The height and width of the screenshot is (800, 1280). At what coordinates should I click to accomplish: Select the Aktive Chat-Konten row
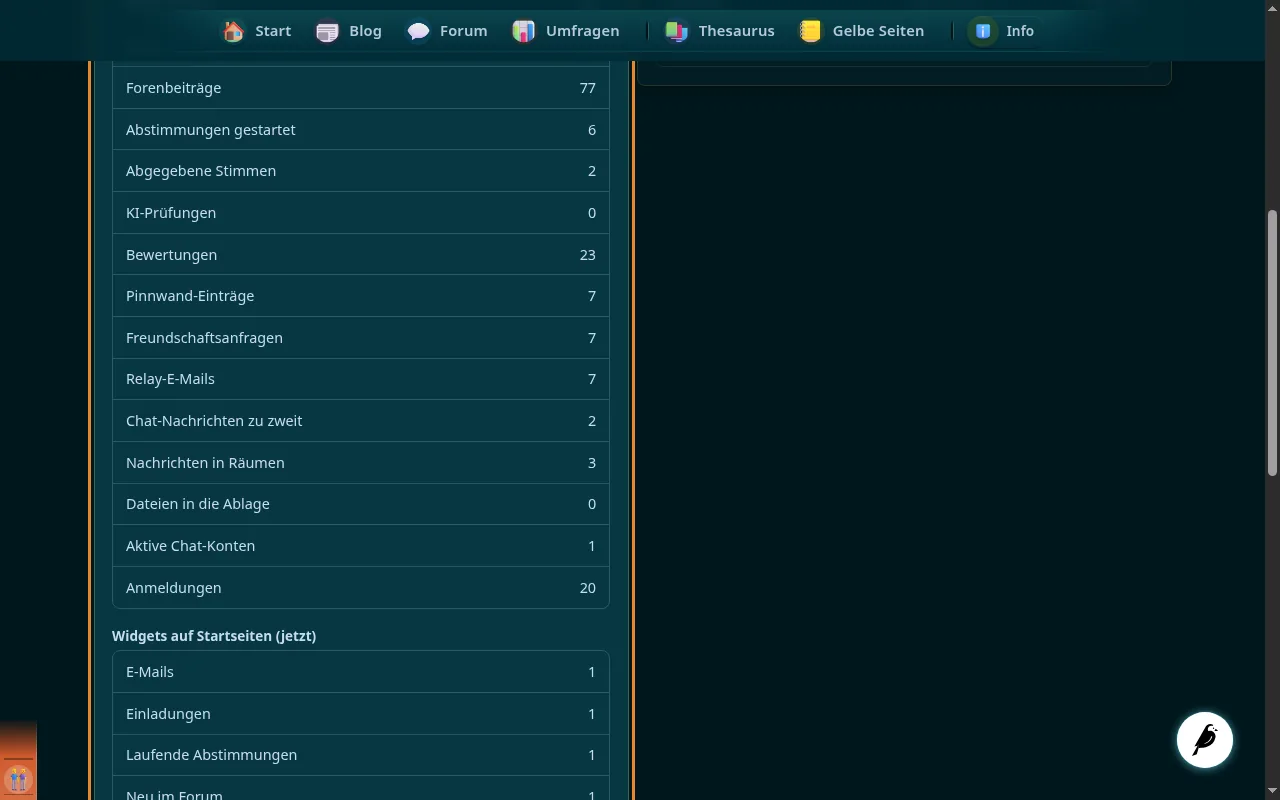coord(361,546)
